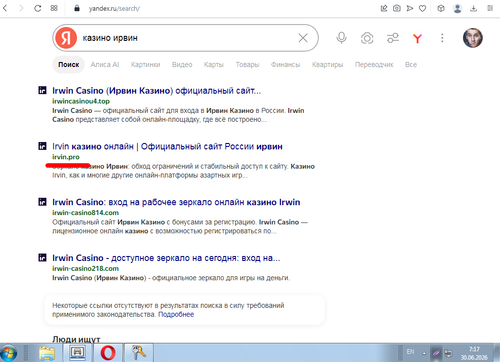Open the browser profile account icon
The width and height of the screenshot is (500, 362).
[458, 8]
